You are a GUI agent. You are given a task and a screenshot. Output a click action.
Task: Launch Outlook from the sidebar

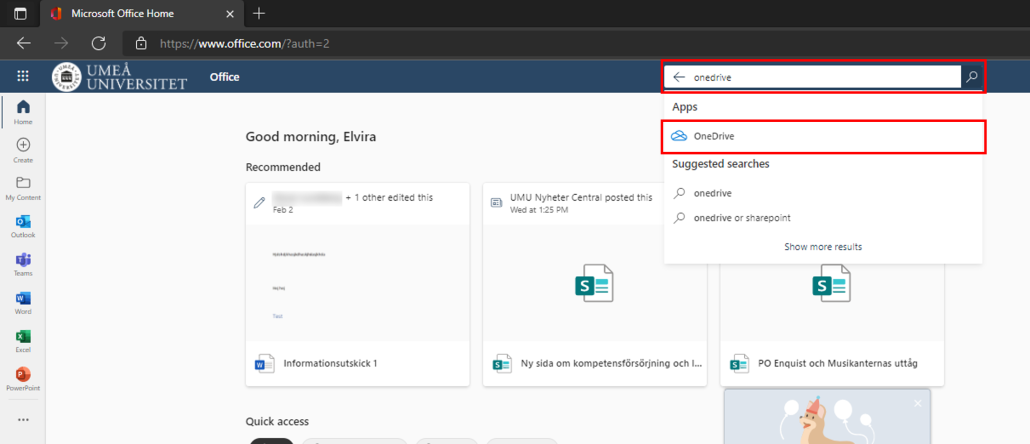23,227
